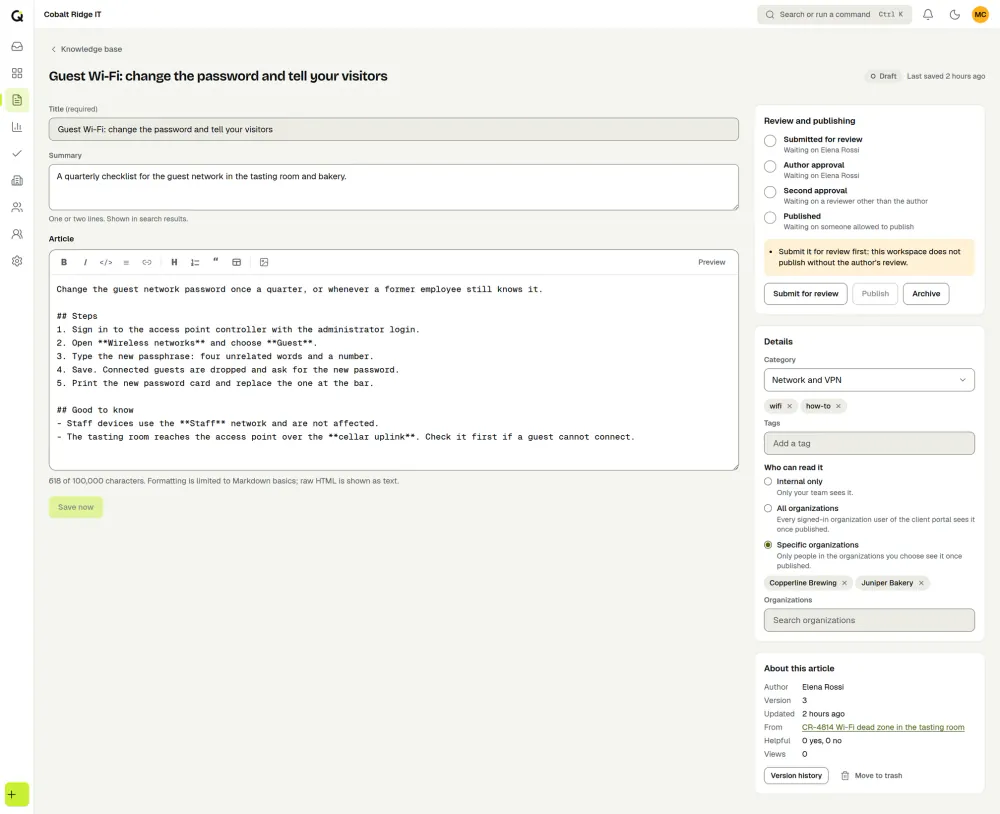Select the knowledge base document icon in the sidebar
The width and height of the screenshot is (1000, 814).
coord(17,100)
